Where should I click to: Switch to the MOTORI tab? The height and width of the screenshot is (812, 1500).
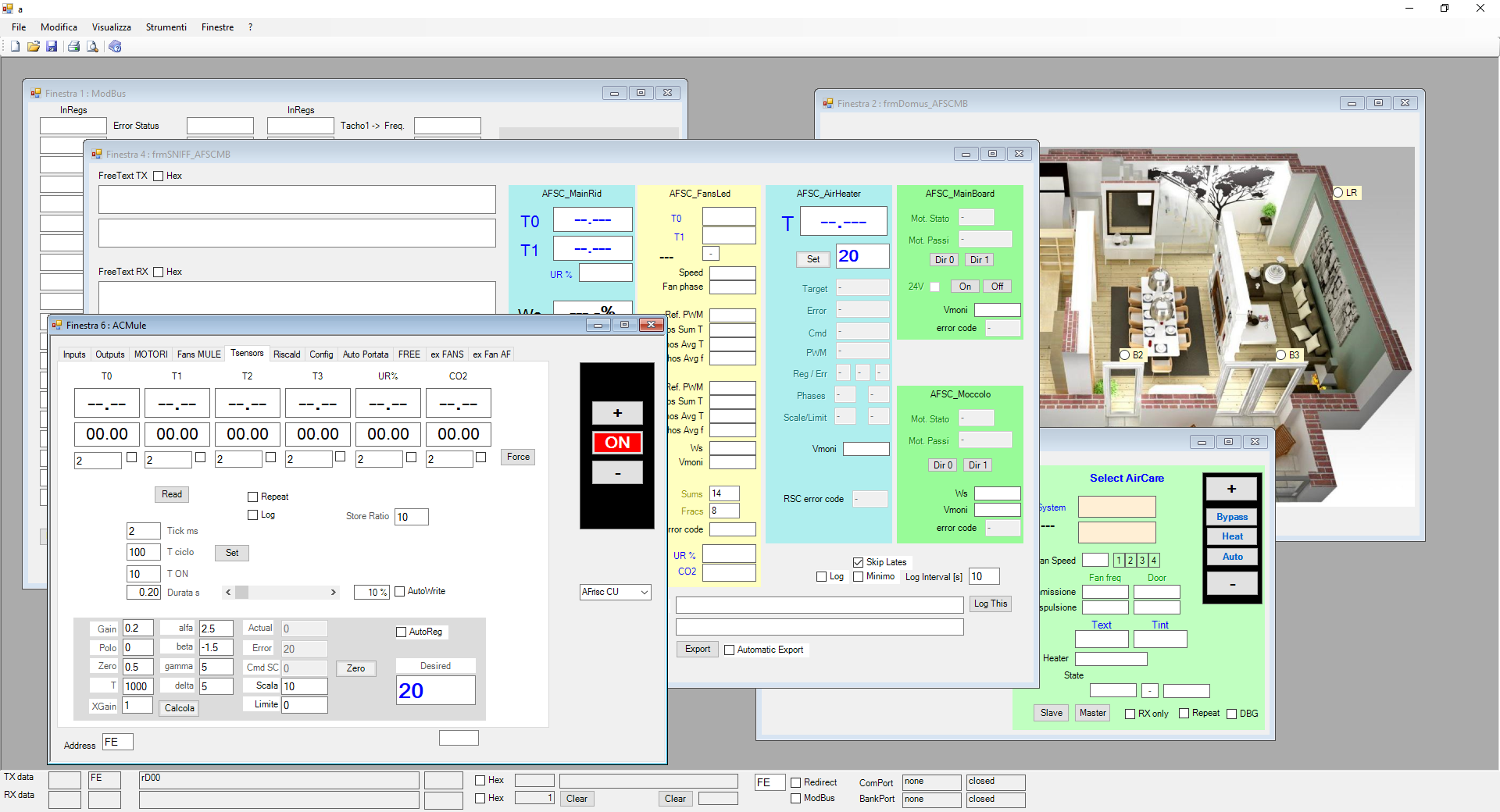tap(151, 354)
